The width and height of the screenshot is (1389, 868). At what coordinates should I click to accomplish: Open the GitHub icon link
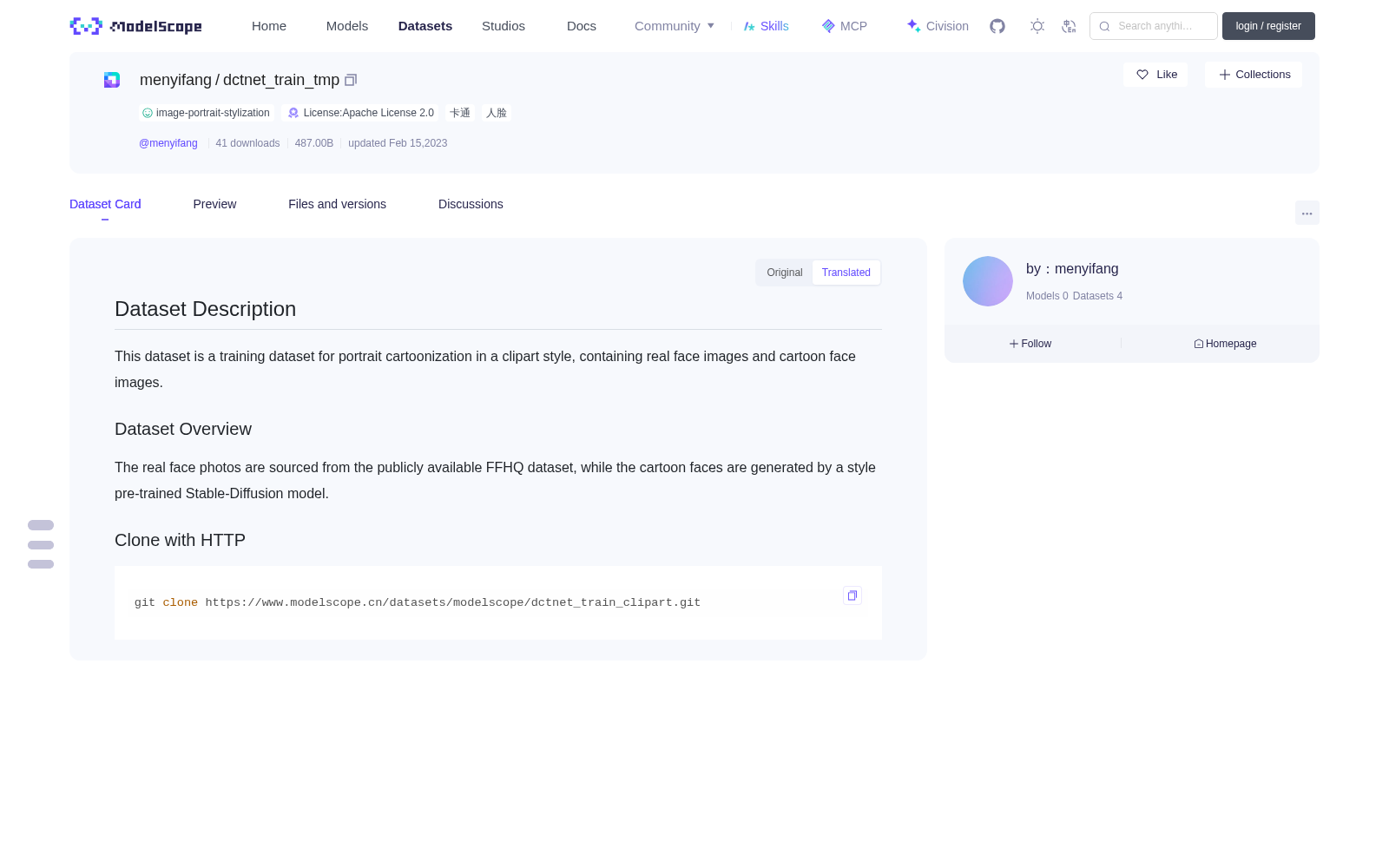pos(997,26)
